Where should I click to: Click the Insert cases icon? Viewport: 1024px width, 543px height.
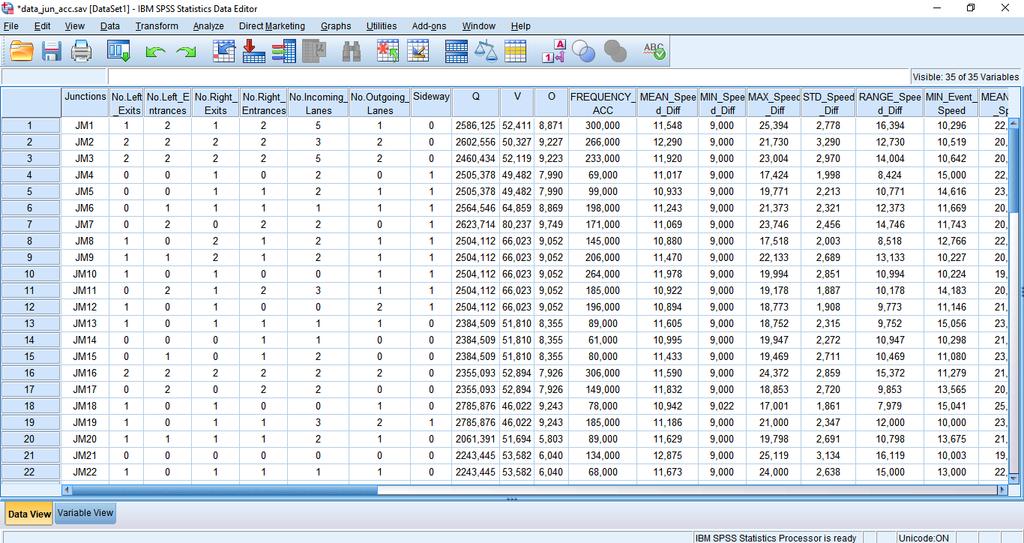click(x=387, y=51)
